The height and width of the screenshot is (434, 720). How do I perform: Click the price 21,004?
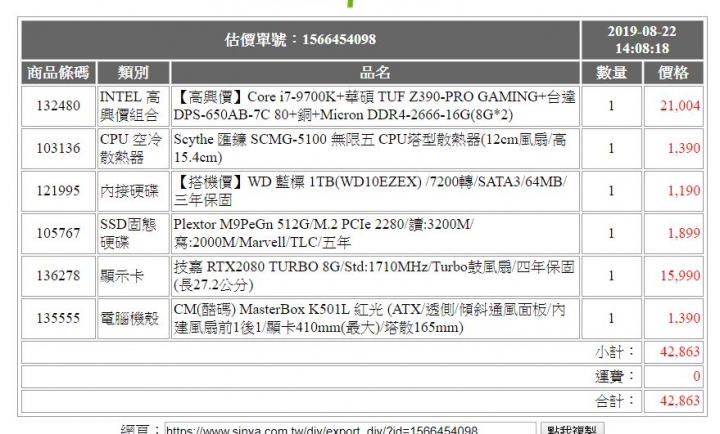pyautogui.click(x=680, y=106)
